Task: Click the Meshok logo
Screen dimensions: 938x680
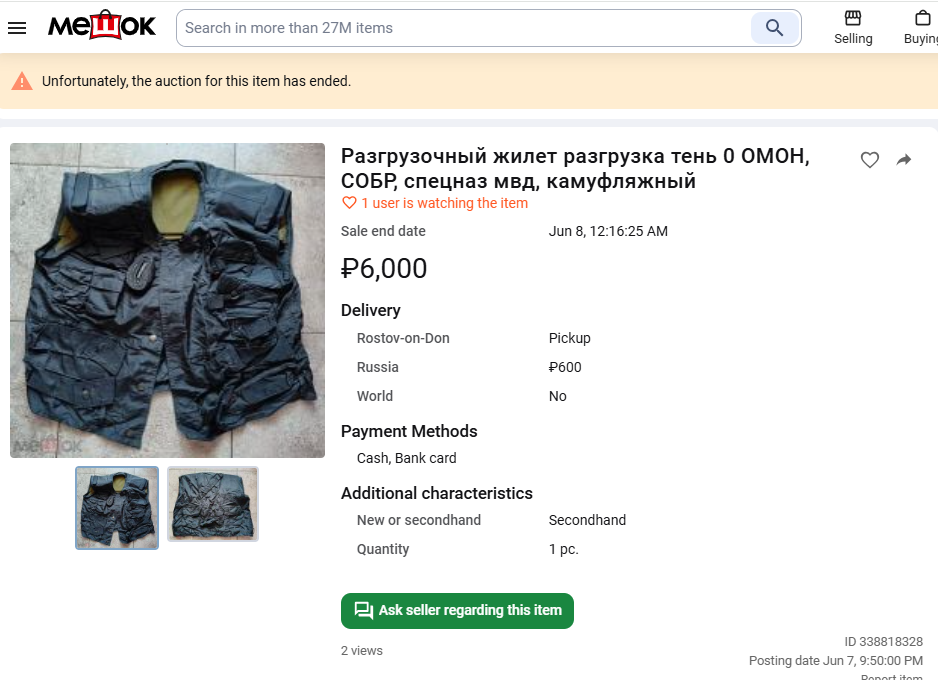Action: coord(102,27)
